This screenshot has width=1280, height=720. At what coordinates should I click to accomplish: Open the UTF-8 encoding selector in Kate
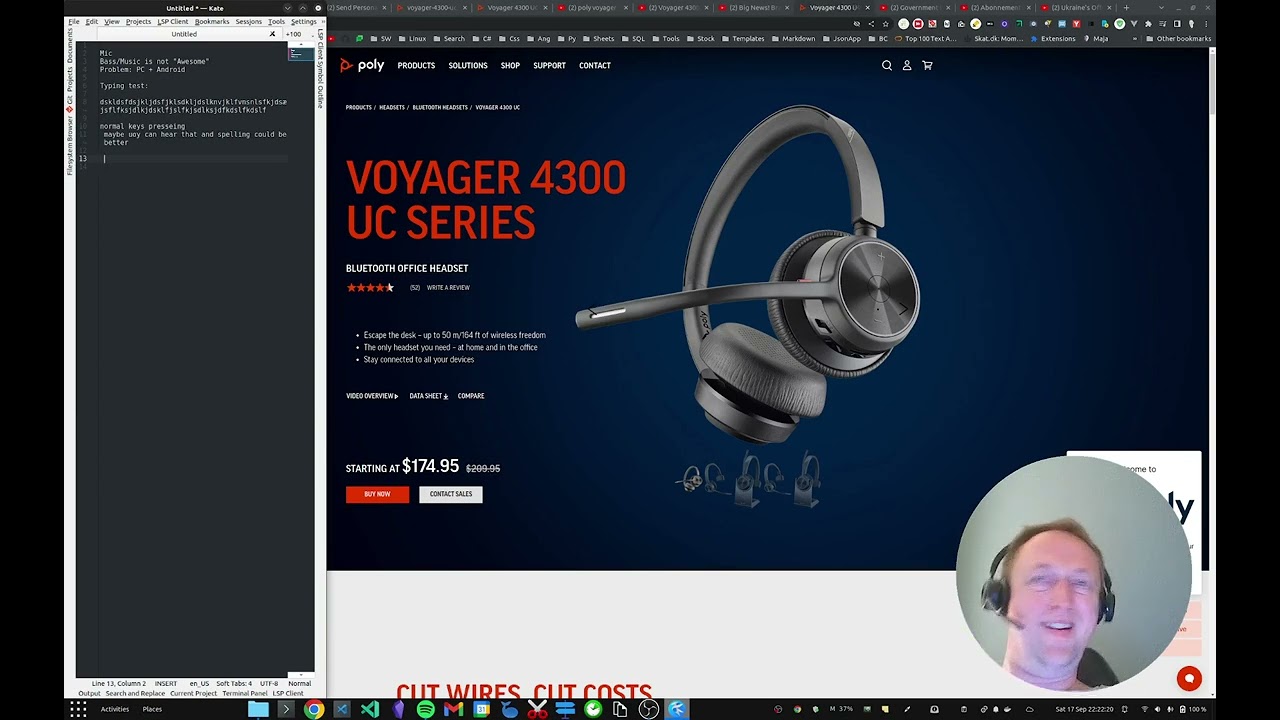(x=269, y=684)
